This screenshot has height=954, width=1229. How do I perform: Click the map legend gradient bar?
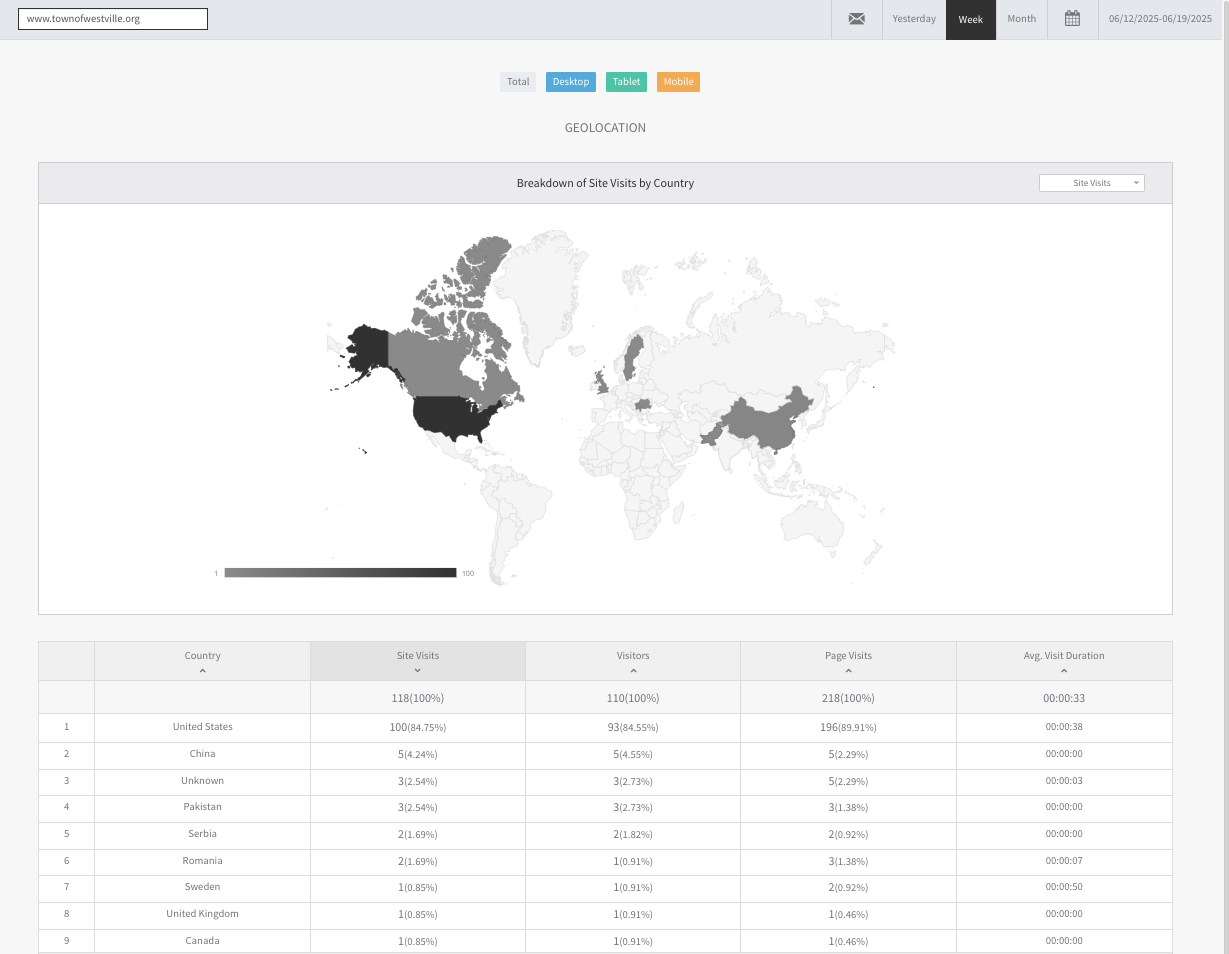pyautogui.click(x=340, y=573)
